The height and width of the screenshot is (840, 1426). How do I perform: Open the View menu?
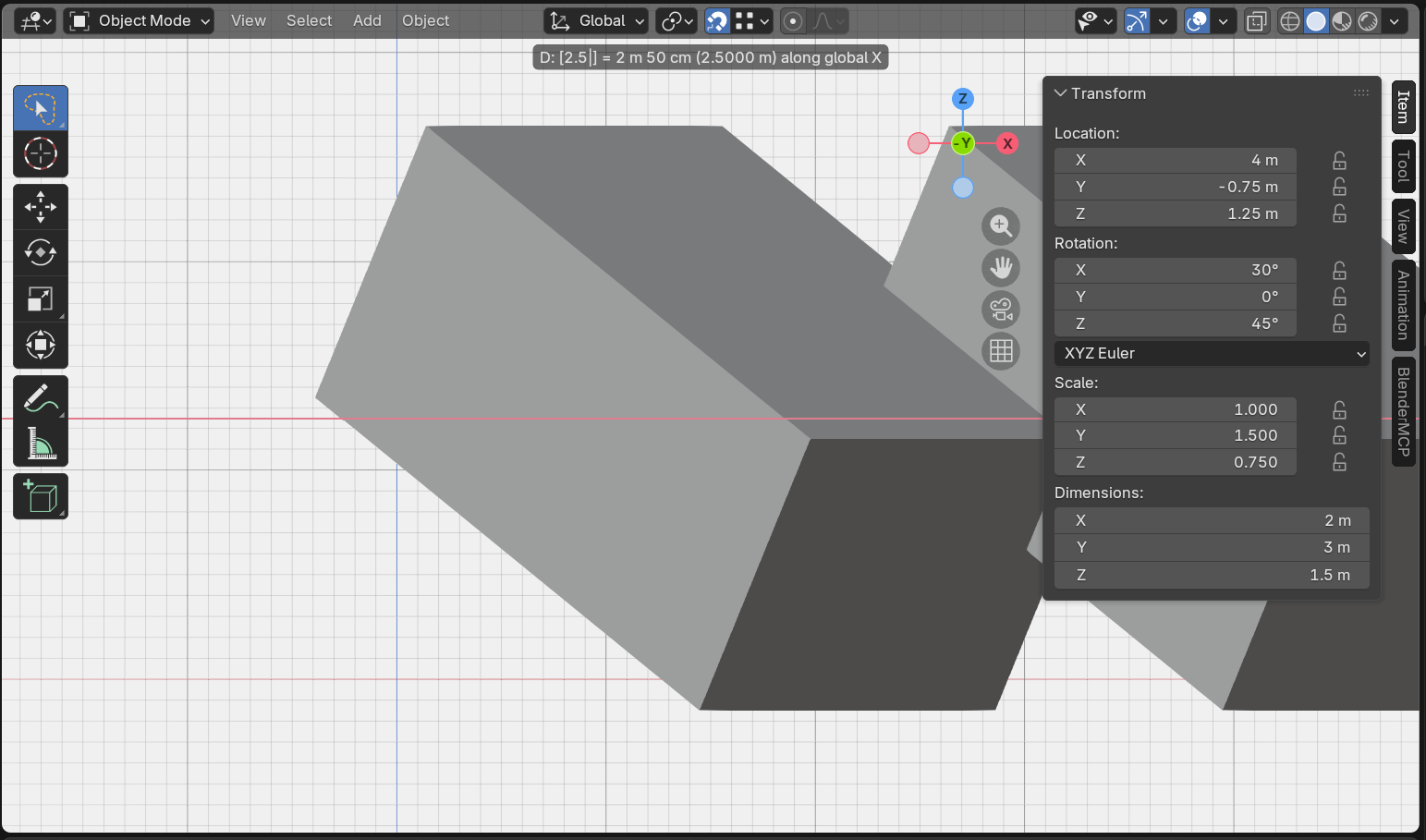point(248,20)
